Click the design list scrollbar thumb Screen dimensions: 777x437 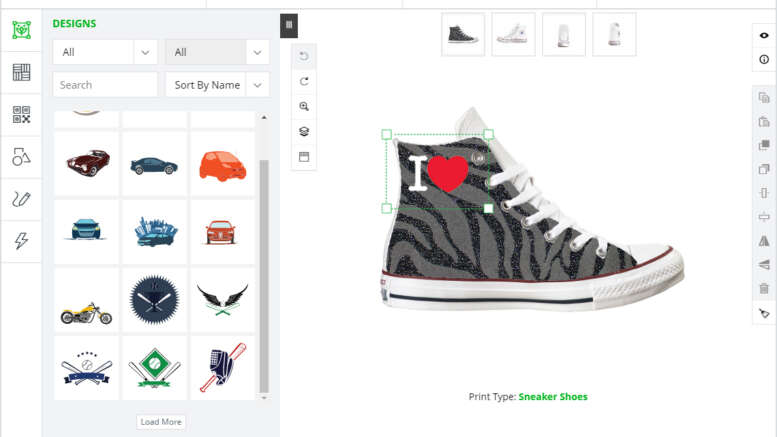point(264,275)
